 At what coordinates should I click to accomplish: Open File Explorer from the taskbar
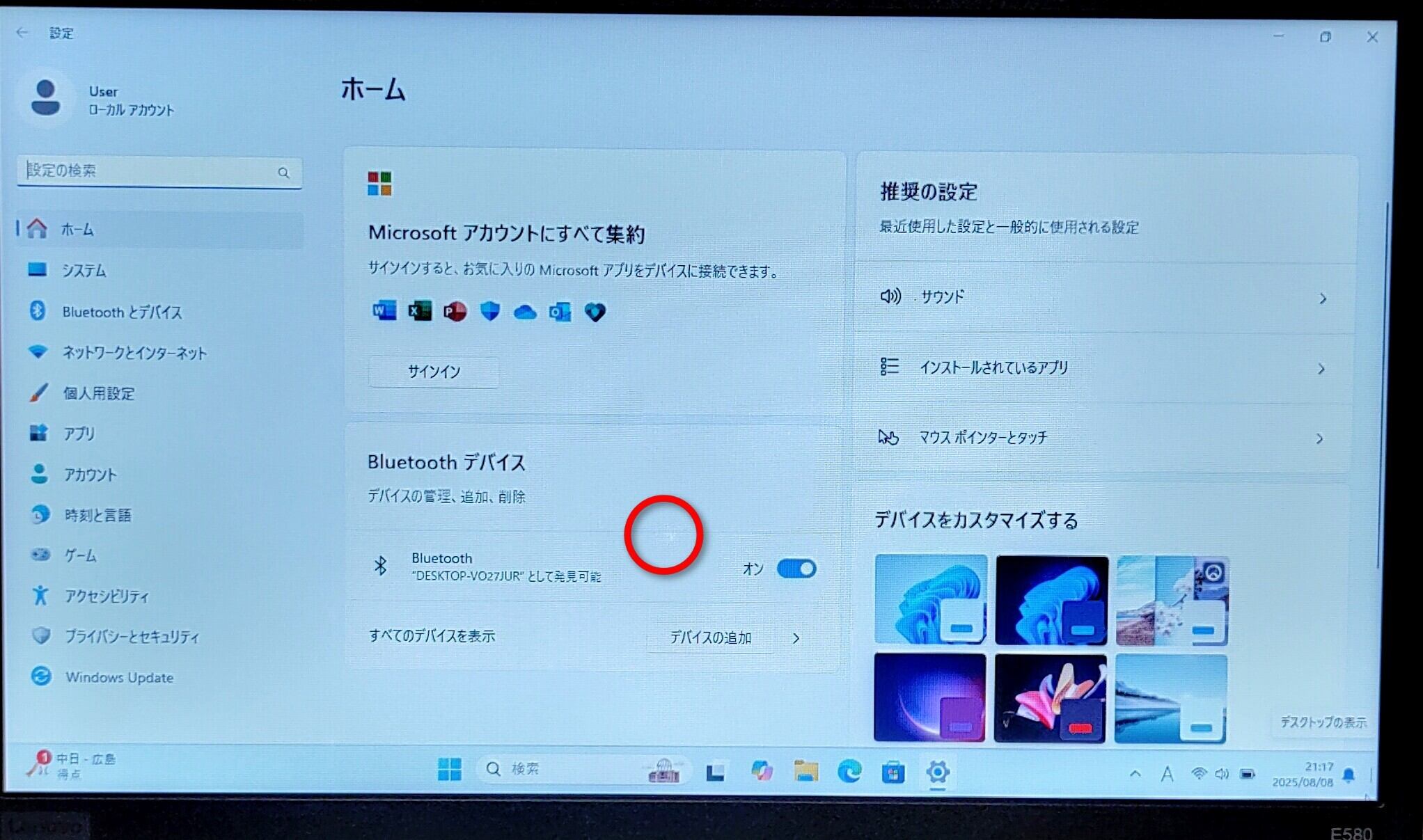(x=805, y=771)
